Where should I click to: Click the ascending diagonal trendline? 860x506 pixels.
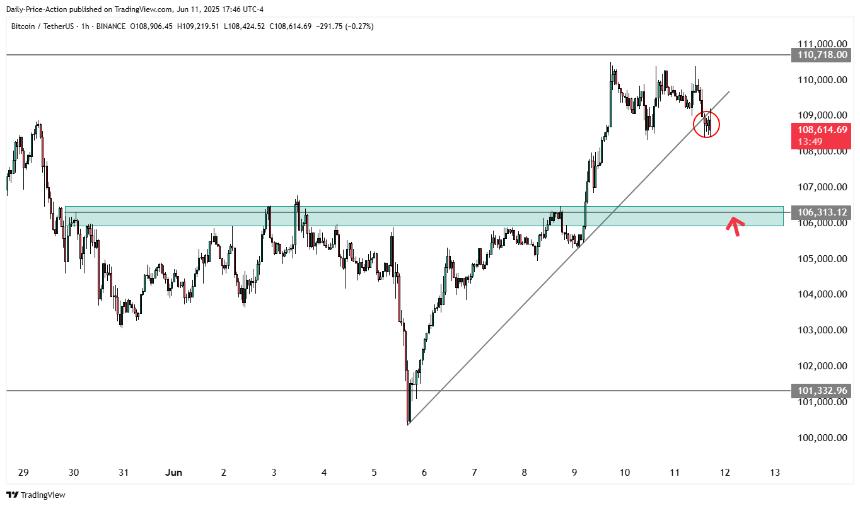pyautogui.click(x=569, y=257)
